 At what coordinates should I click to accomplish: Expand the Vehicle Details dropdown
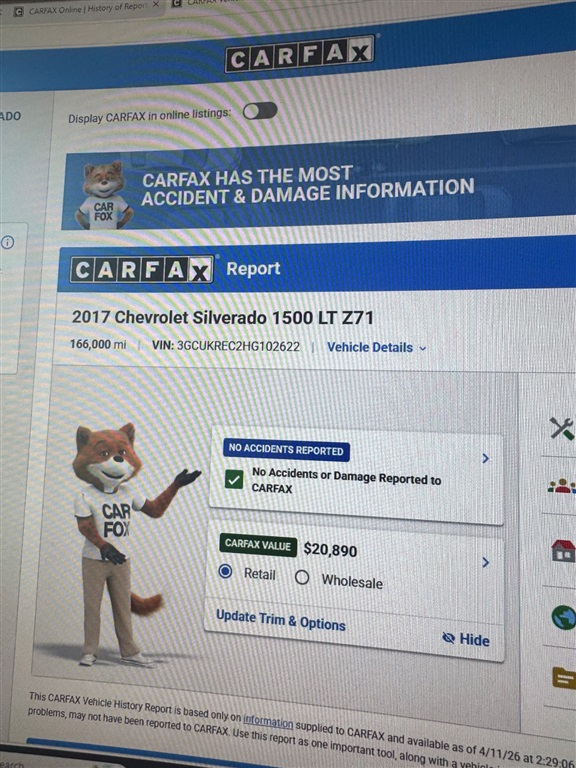(376, 347)
